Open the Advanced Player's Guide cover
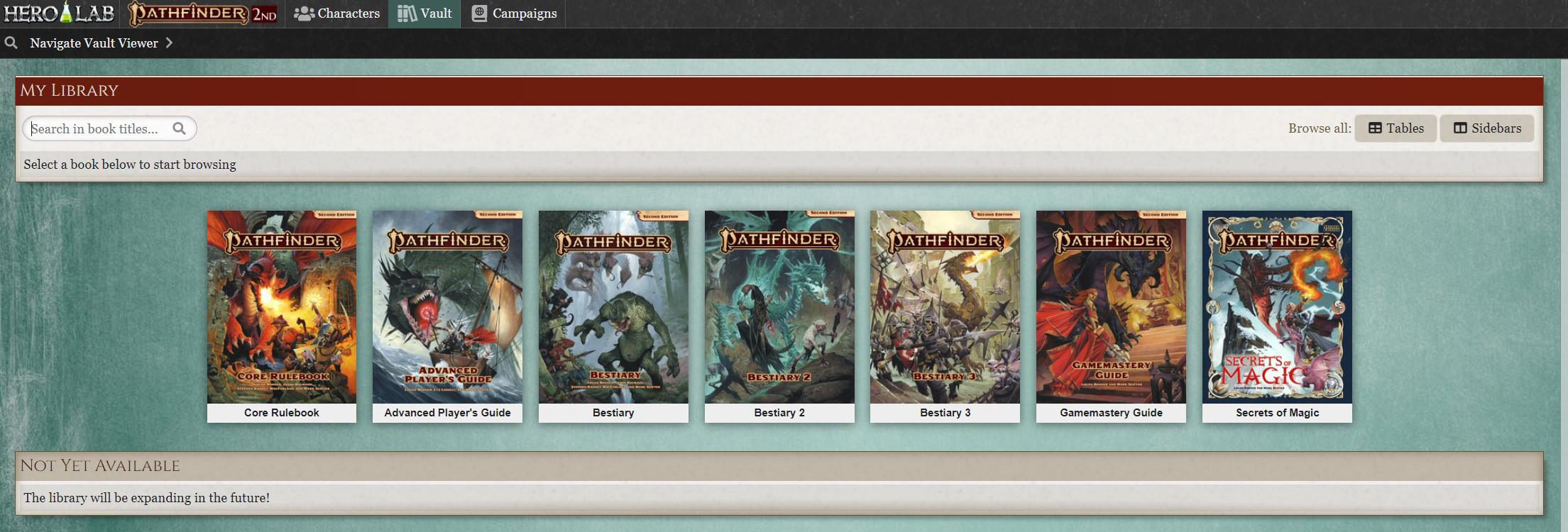The width and height of the screenshot is (1568, 532). click(447, 306)
